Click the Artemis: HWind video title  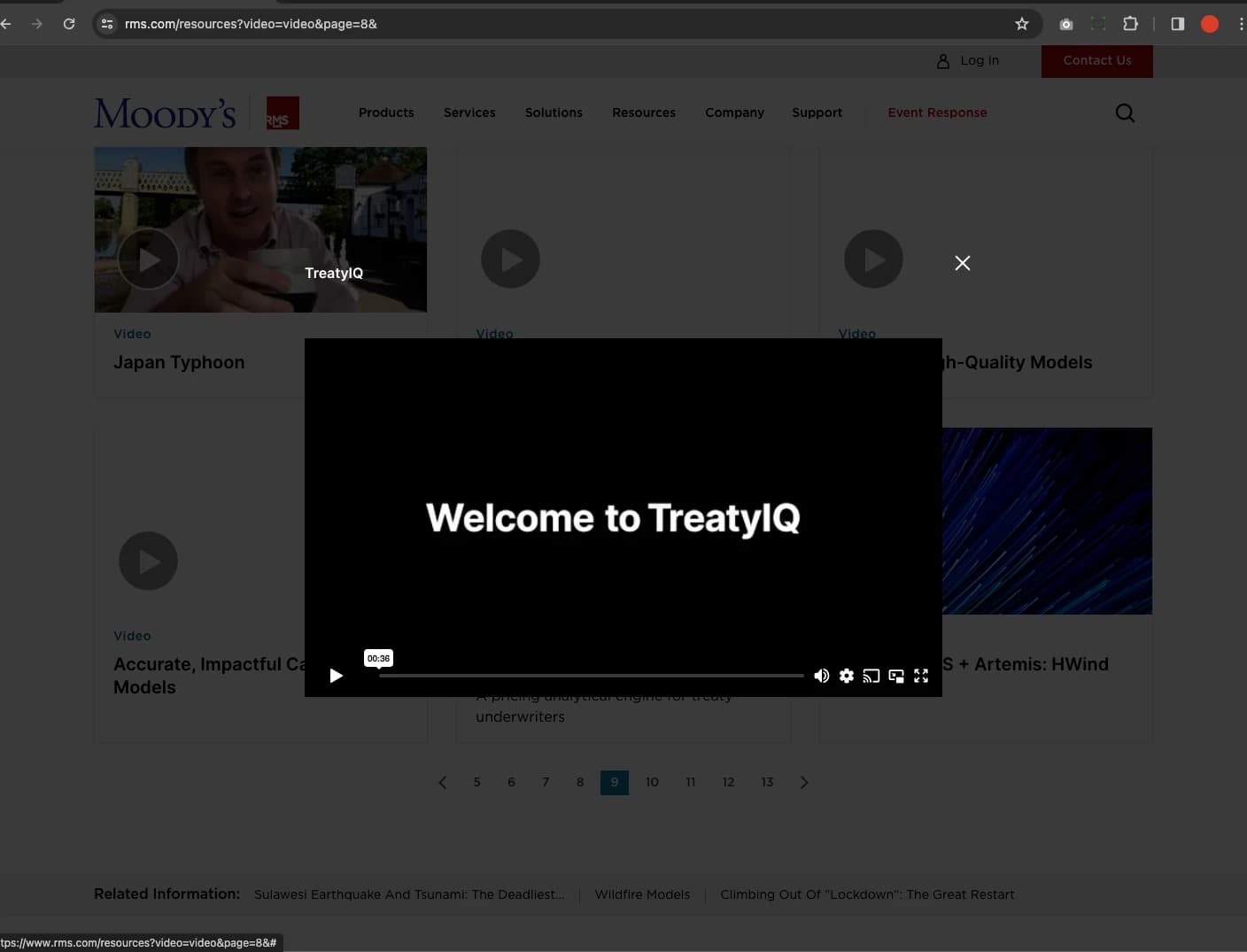click(x=1026, y=664)
